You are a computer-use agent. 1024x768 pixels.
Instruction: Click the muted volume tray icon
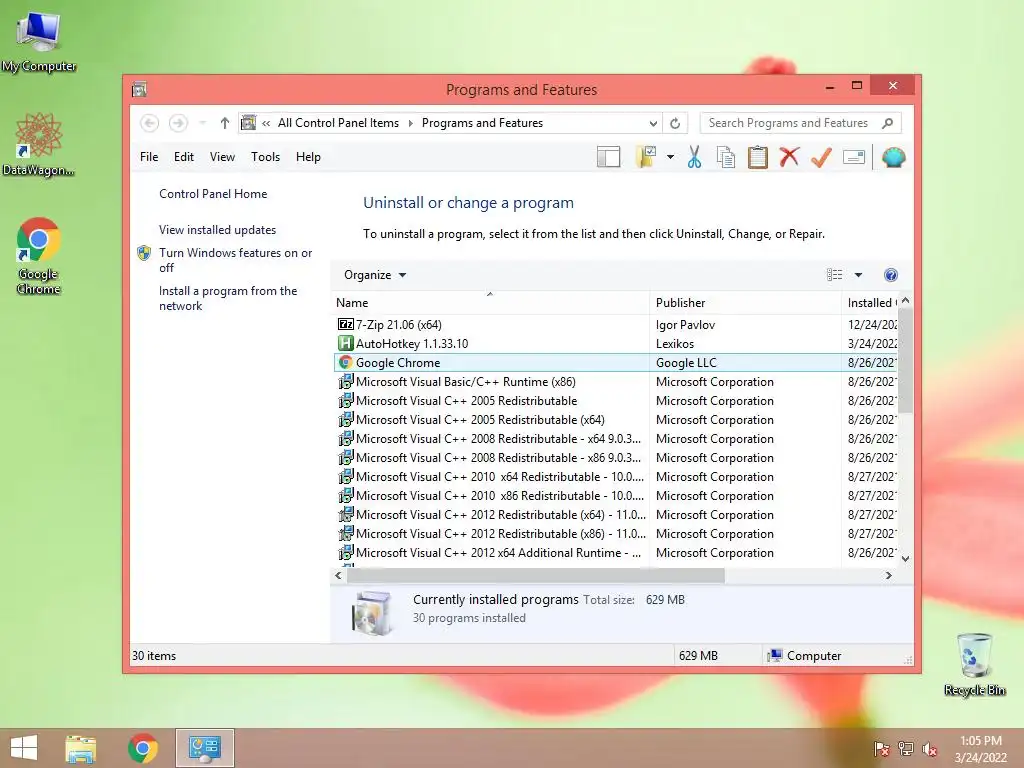point(930,749)
